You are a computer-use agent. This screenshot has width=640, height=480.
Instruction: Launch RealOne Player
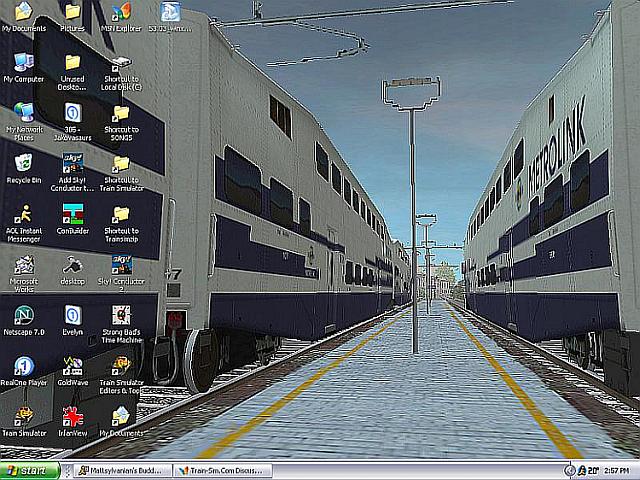(24, 371)
